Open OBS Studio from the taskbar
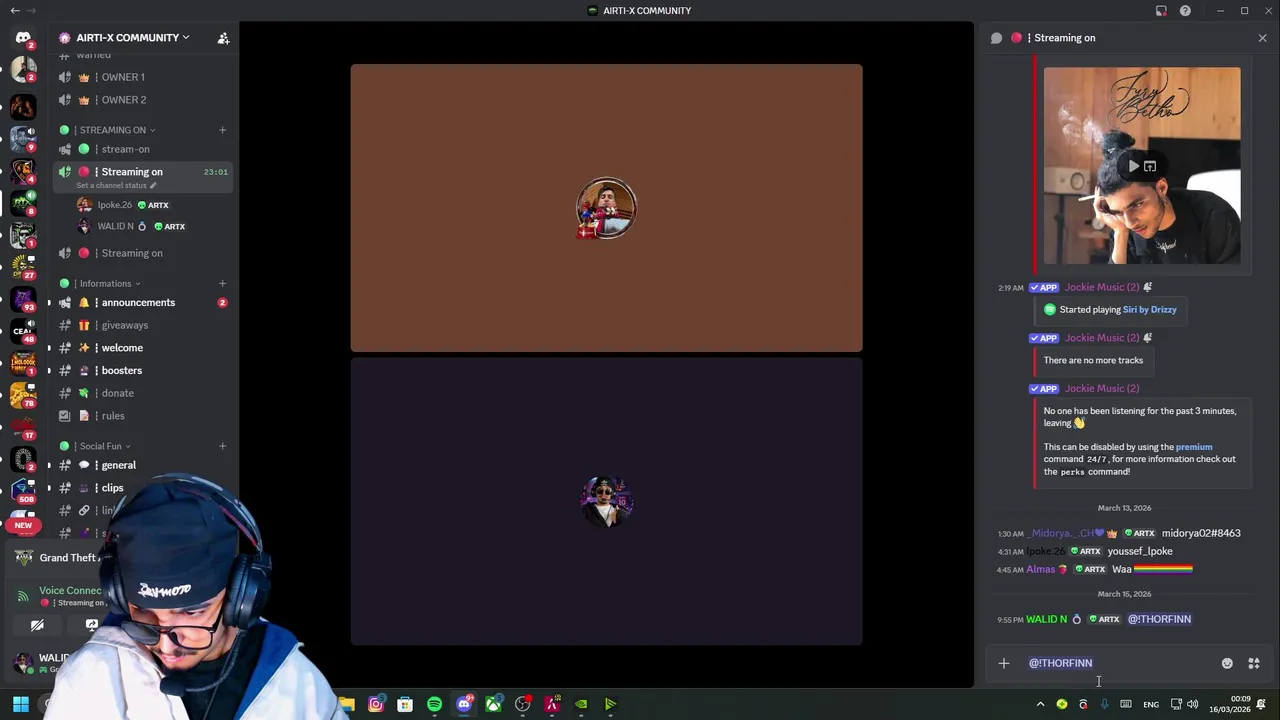1280x720 pixels. (522, 704)
